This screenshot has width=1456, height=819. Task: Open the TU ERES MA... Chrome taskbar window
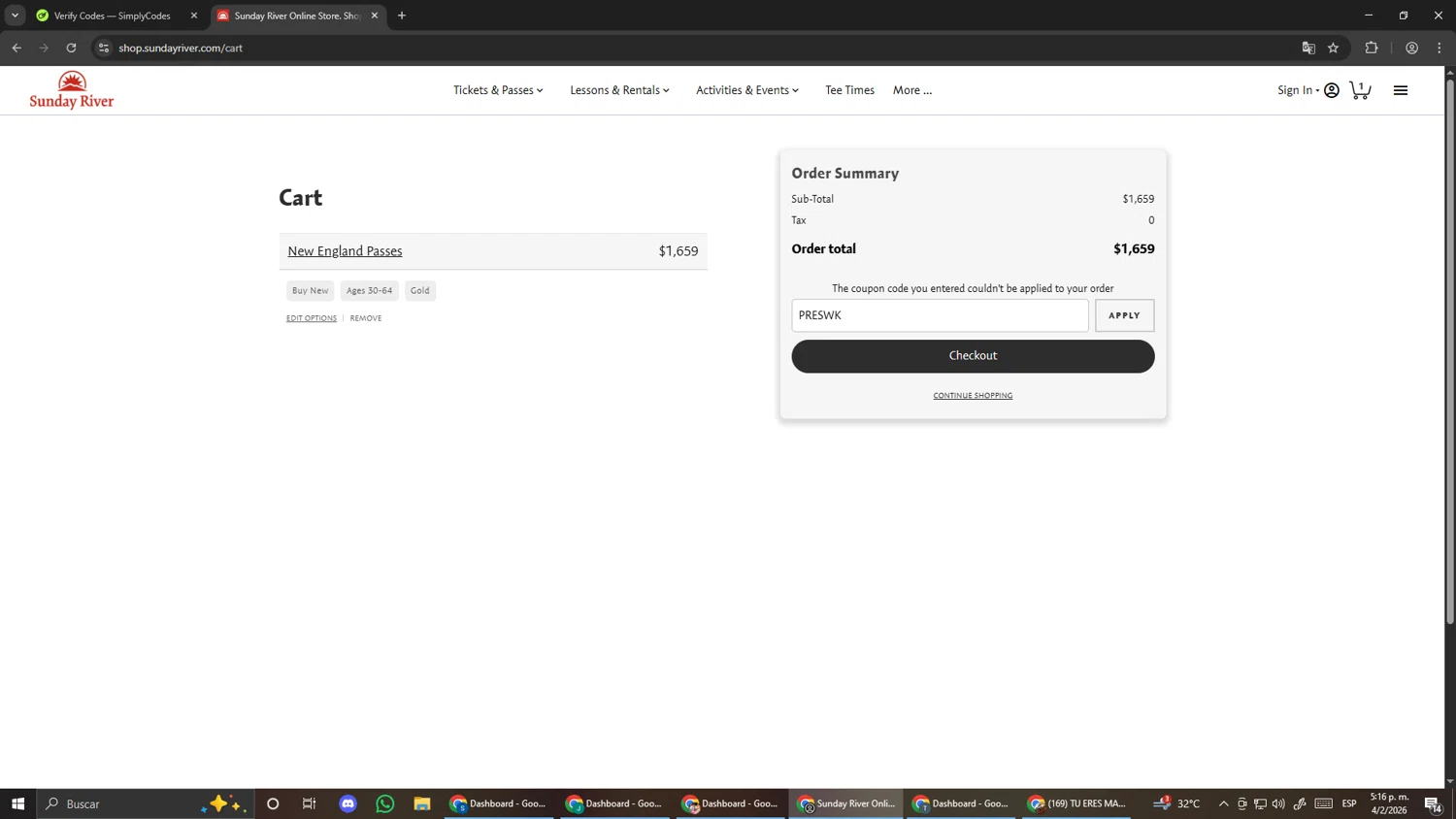tap(1077, 803)
